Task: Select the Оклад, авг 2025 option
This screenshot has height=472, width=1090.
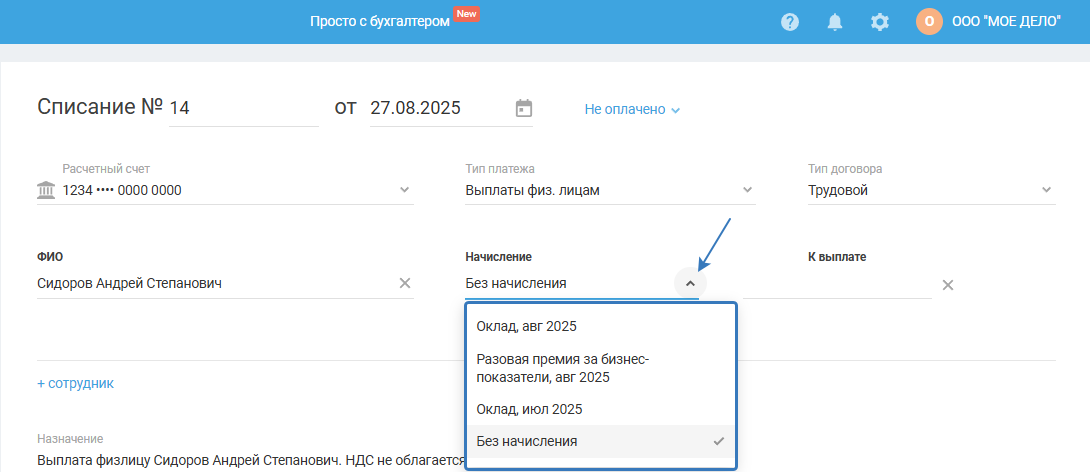Action: 527,326
